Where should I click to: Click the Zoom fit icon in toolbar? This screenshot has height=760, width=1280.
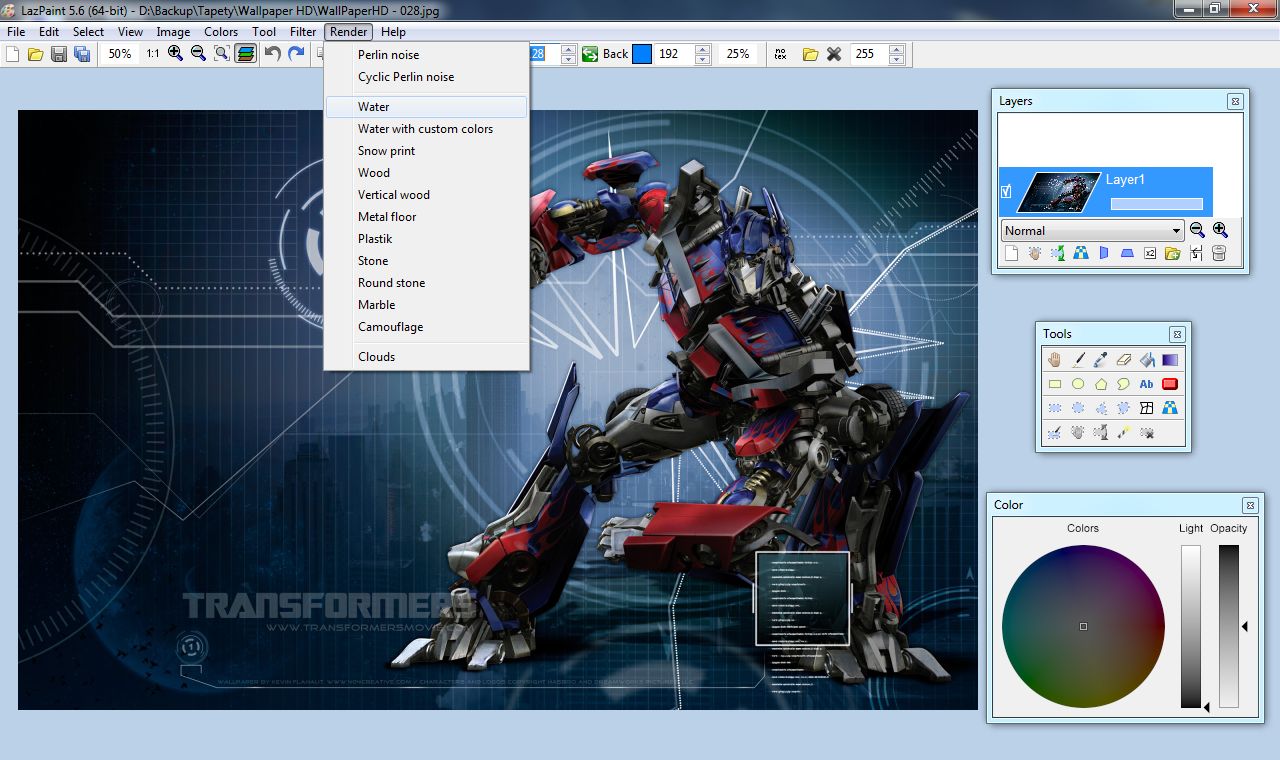pos(221,54)
